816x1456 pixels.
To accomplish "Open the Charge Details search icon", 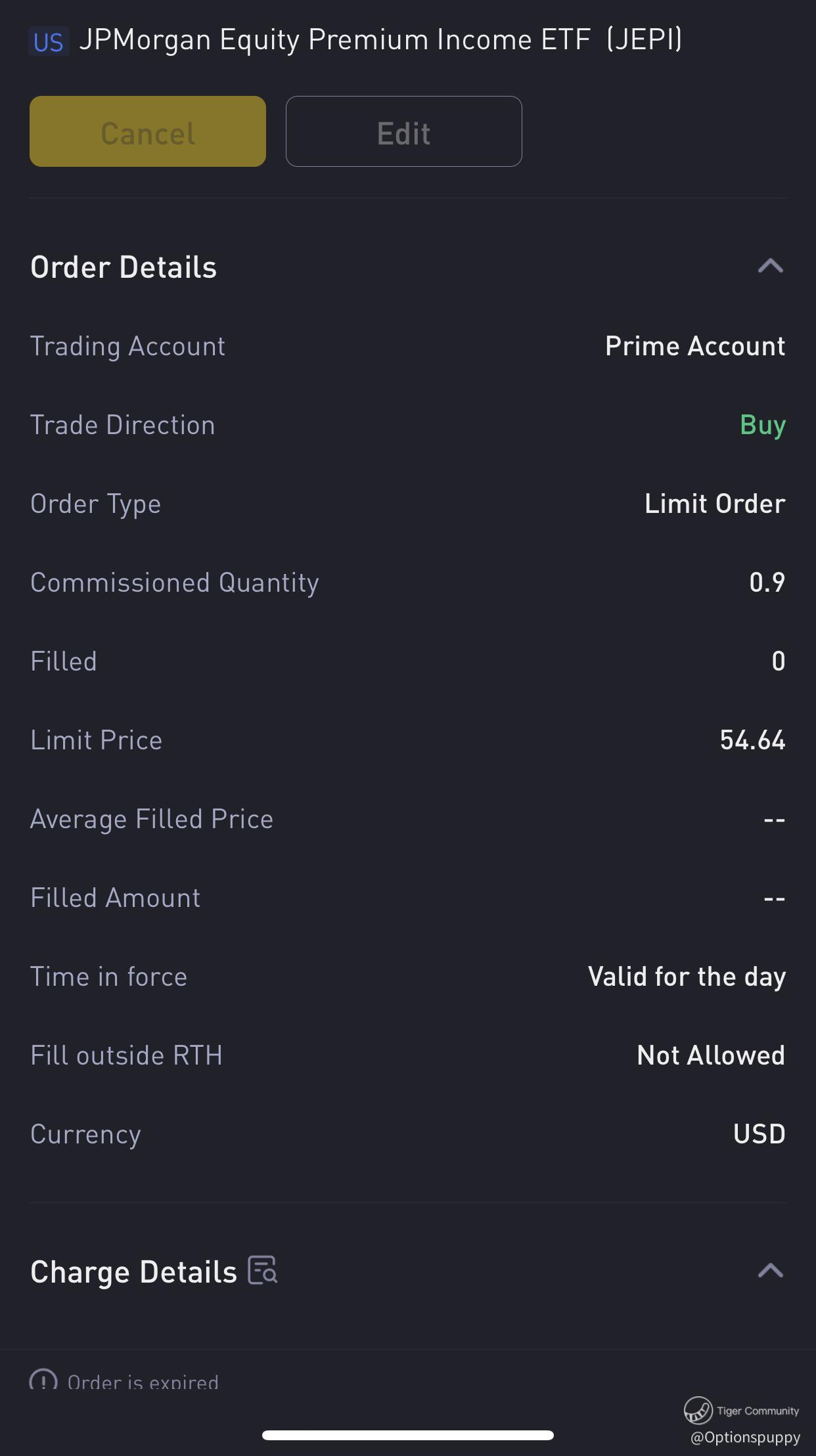I will tap(263, 1269).
